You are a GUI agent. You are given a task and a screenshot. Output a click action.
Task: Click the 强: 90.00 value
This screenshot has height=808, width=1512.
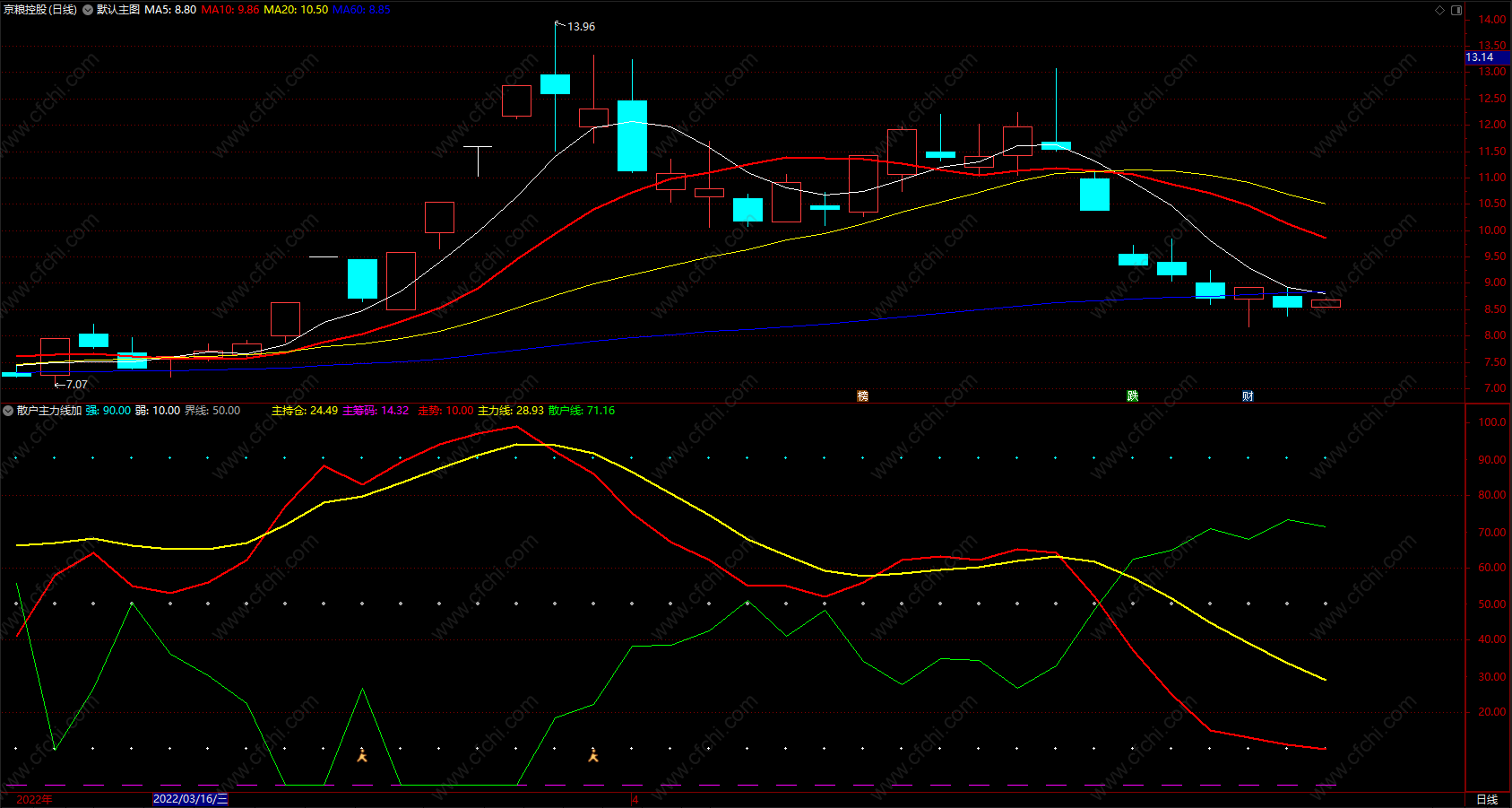point(108,411)
